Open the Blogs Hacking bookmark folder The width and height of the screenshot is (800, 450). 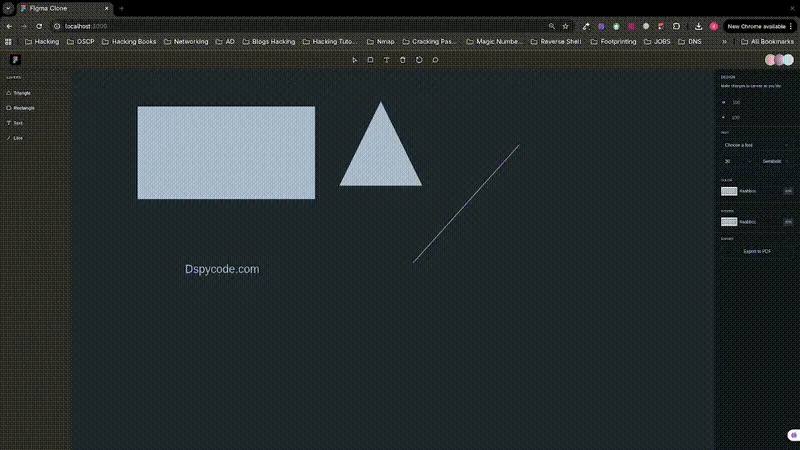tap(268, 42)
